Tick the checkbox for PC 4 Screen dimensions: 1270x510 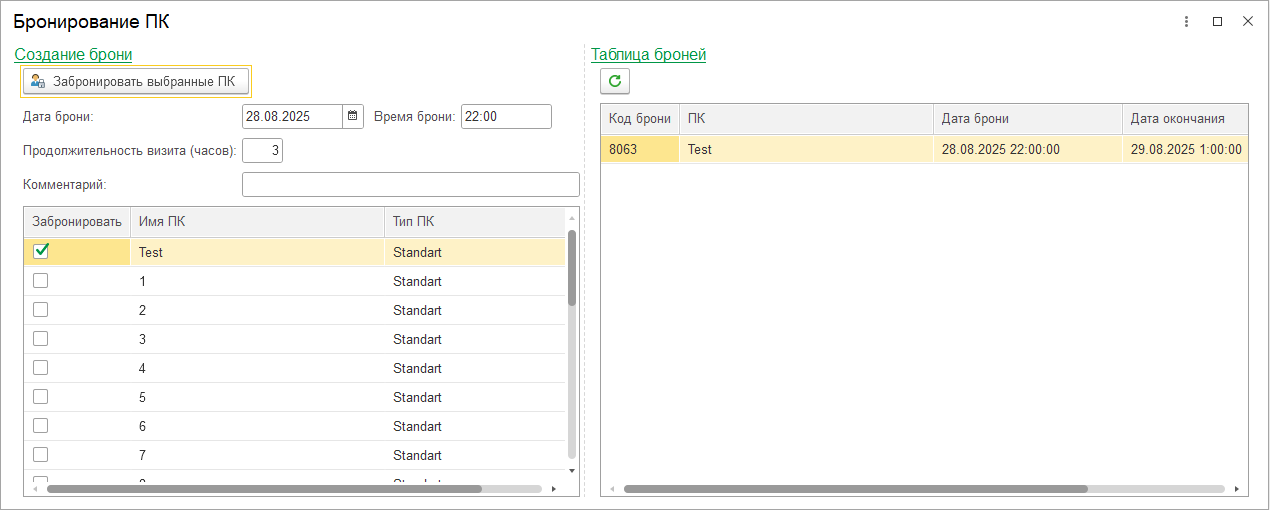[41, 368]
